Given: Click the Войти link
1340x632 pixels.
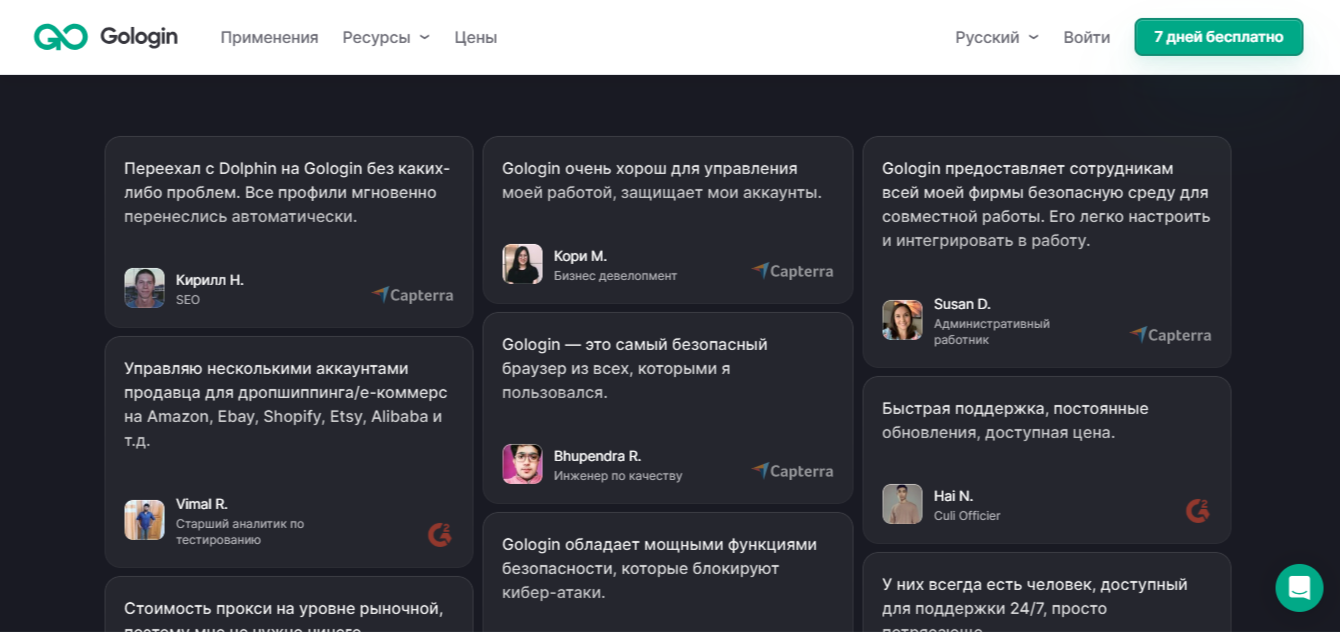Looking at the screenshot, I should [1086, 37].
